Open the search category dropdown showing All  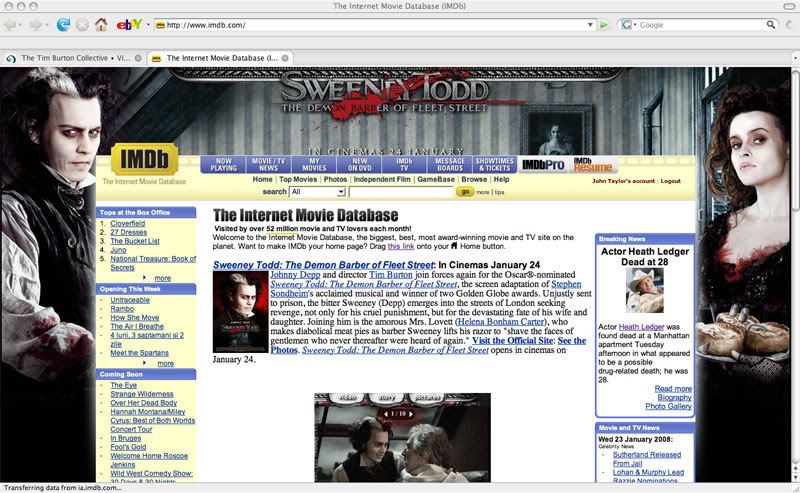(316, 191)
